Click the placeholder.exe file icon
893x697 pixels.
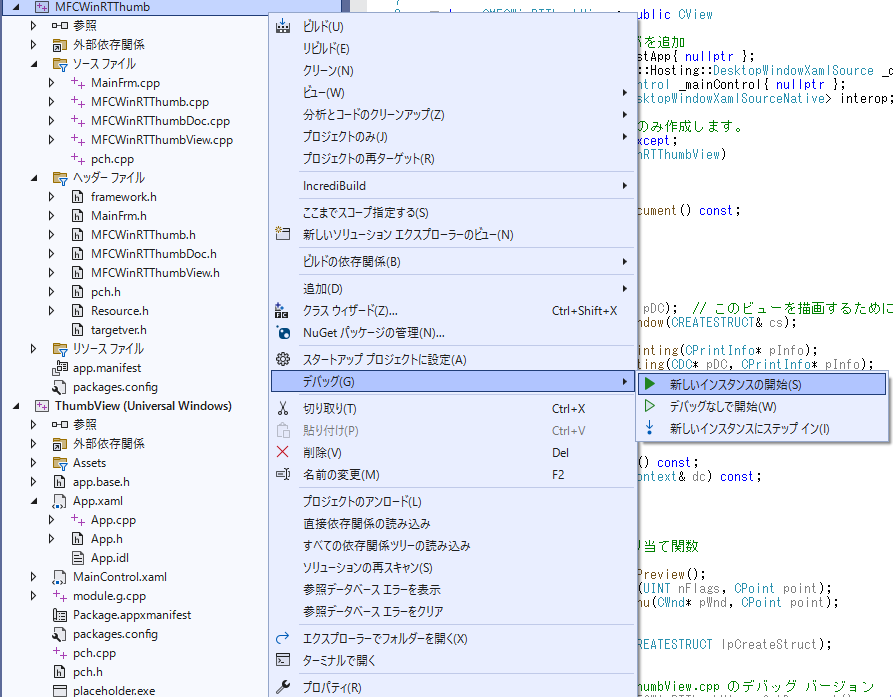(x=60, y=691)
